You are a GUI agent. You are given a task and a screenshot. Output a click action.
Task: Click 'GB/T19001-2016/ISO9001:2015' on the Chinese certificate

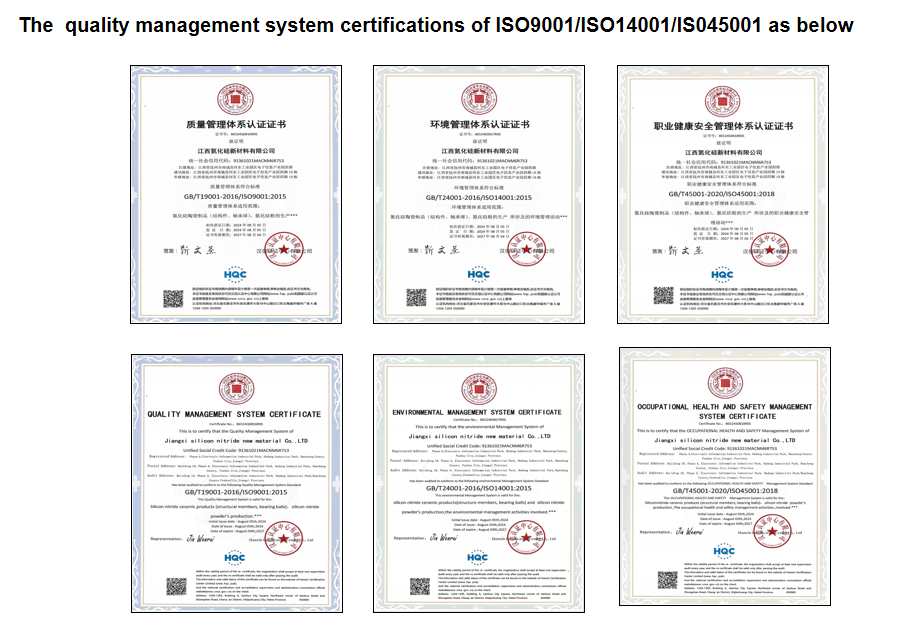[235, 197]
